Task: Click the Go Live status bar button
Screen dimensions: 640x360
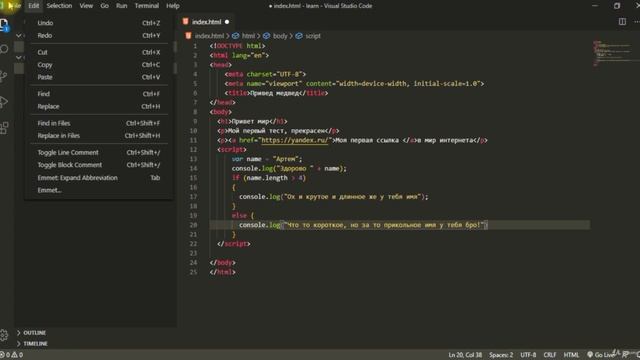Action: point(601,355)
